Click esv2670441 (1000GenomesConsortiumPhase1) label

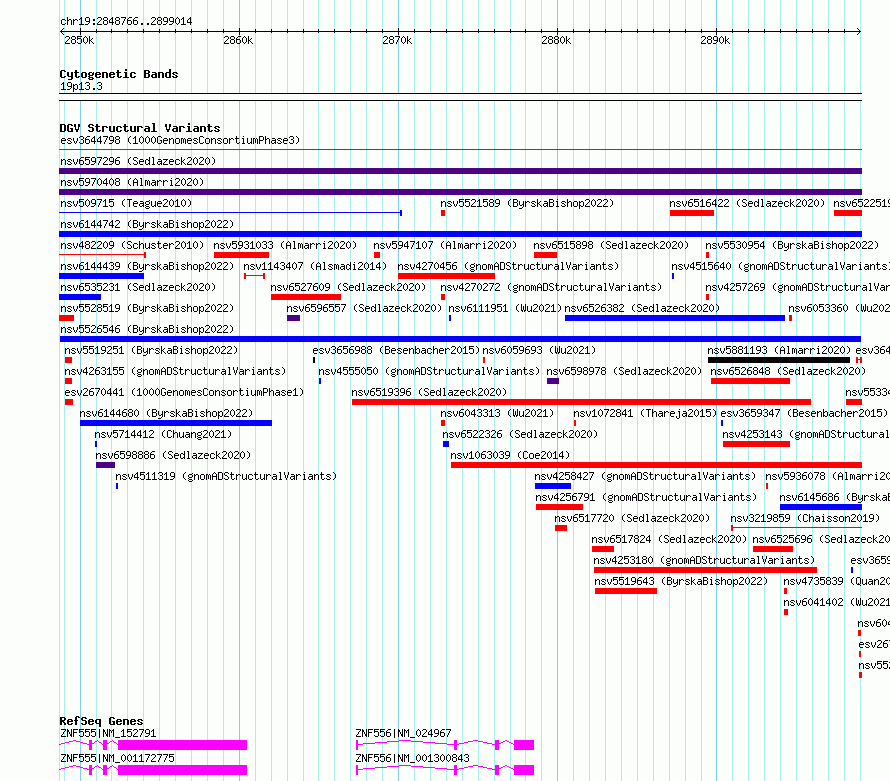click(x=184, y=392)
